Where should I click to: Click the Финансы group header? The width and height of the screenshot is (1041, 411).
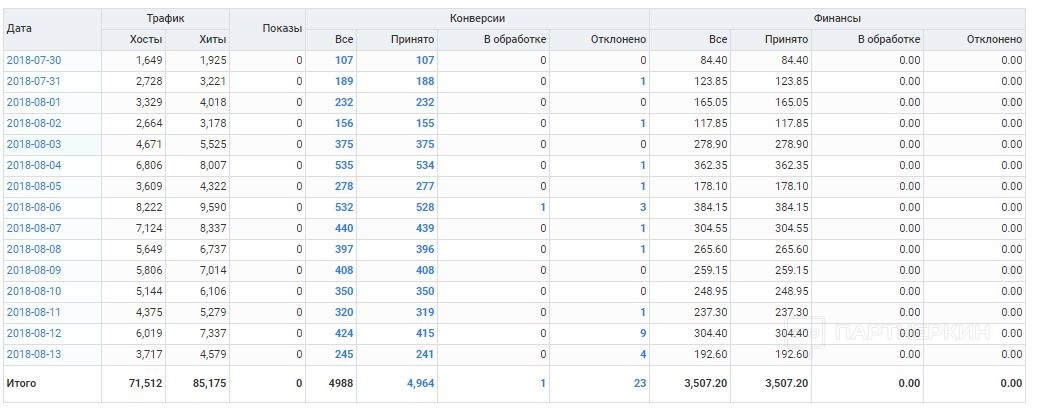(x=837, y=19)
